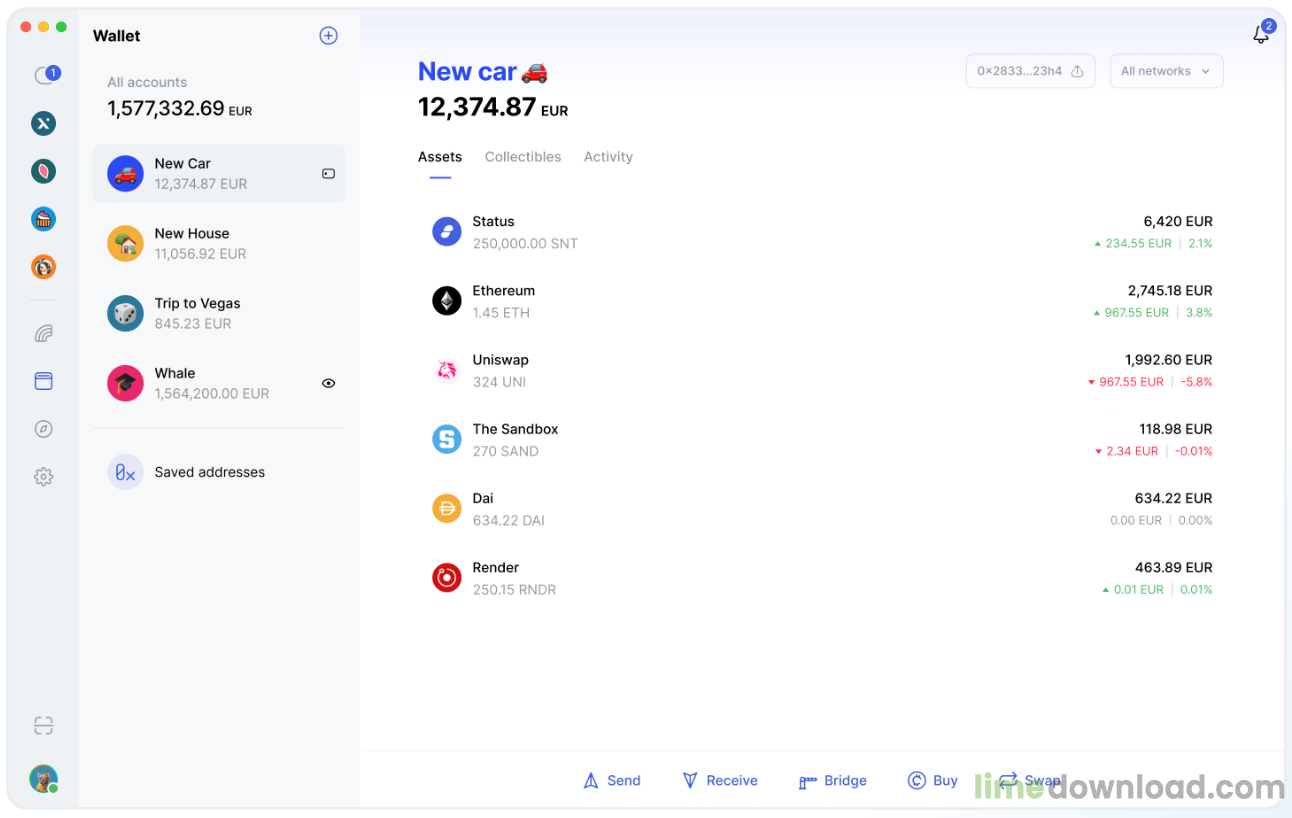This screenshot has width=1292, height=818.
Task: Open Saved addresses
Action: (209, 472)
